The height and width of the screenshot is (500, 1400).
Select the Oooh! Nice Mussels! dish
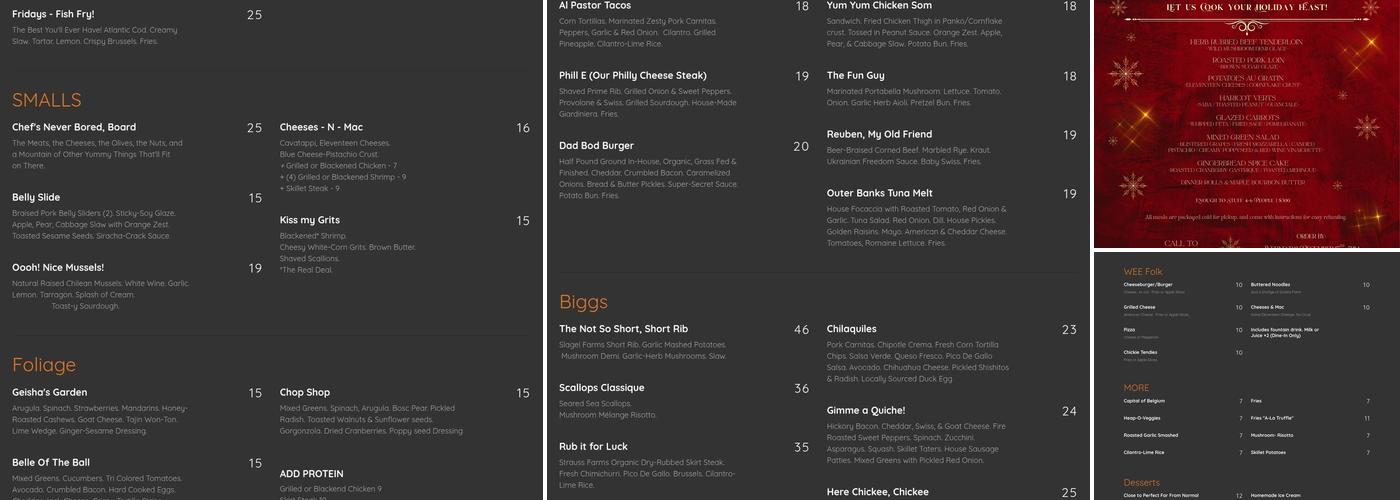(x=58, y=268)
